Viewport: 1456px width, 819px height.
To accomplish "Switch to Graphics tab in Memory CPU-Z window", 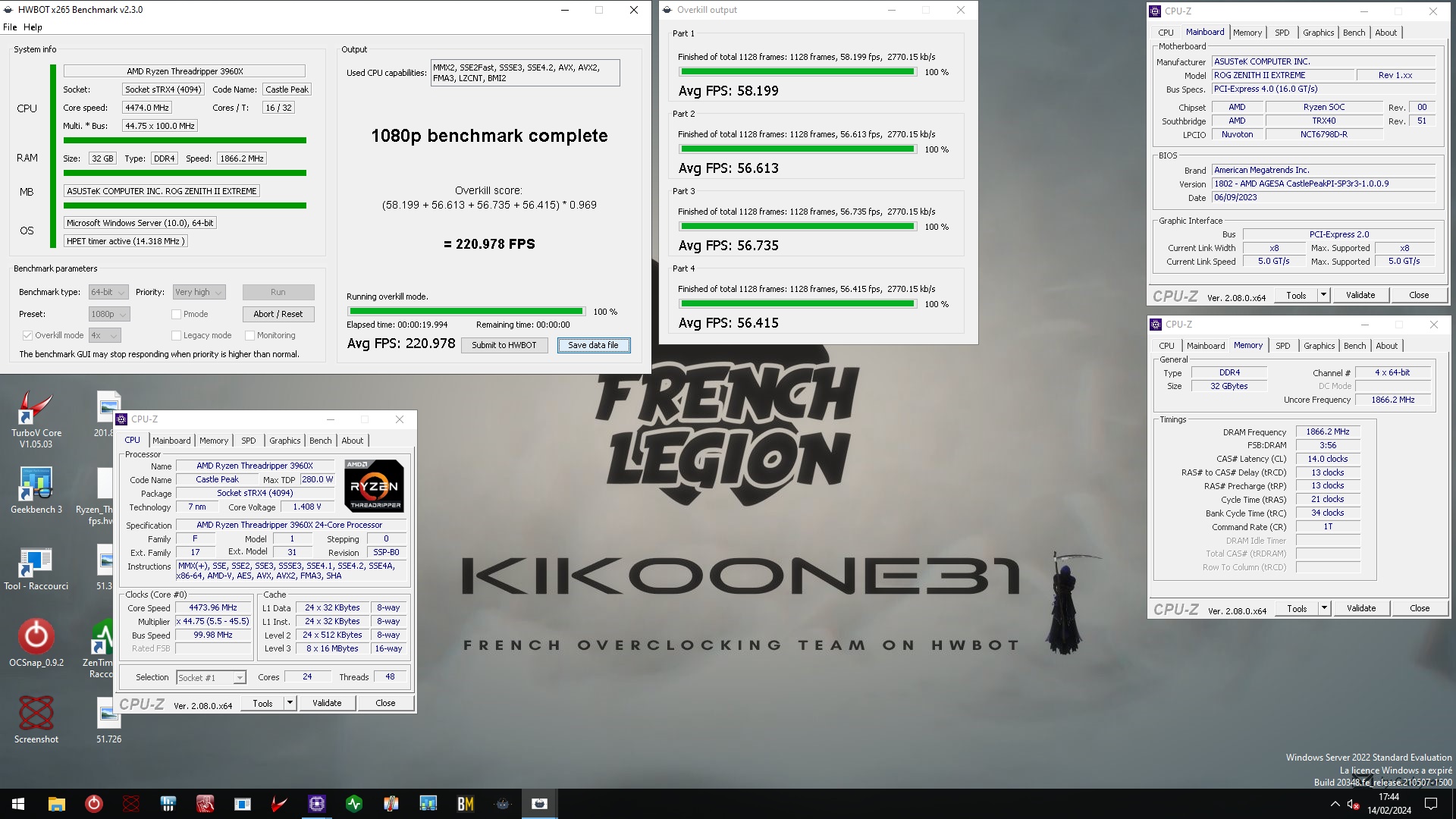I will tap(1319, 346).
